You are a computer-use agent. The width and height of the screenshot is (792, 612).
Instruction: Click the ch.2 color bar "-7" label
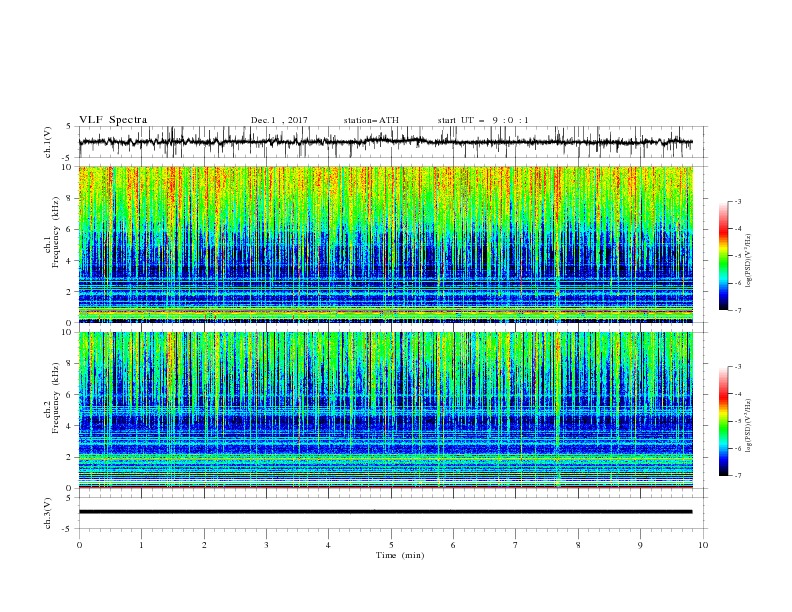tap(738, 475)
